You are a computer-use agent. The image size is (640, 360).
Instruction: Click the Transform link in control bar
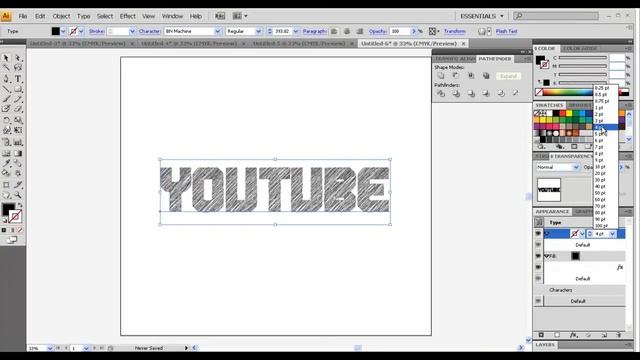click(455, 31)
